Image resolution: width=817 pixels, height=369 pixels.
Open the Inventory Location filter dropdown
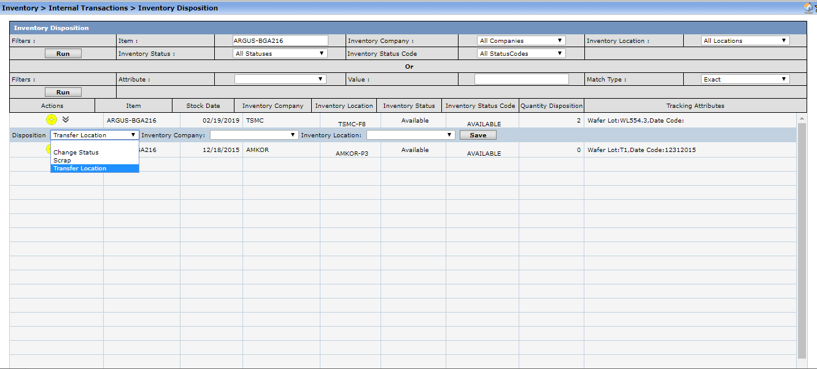(x=744, y=41)
